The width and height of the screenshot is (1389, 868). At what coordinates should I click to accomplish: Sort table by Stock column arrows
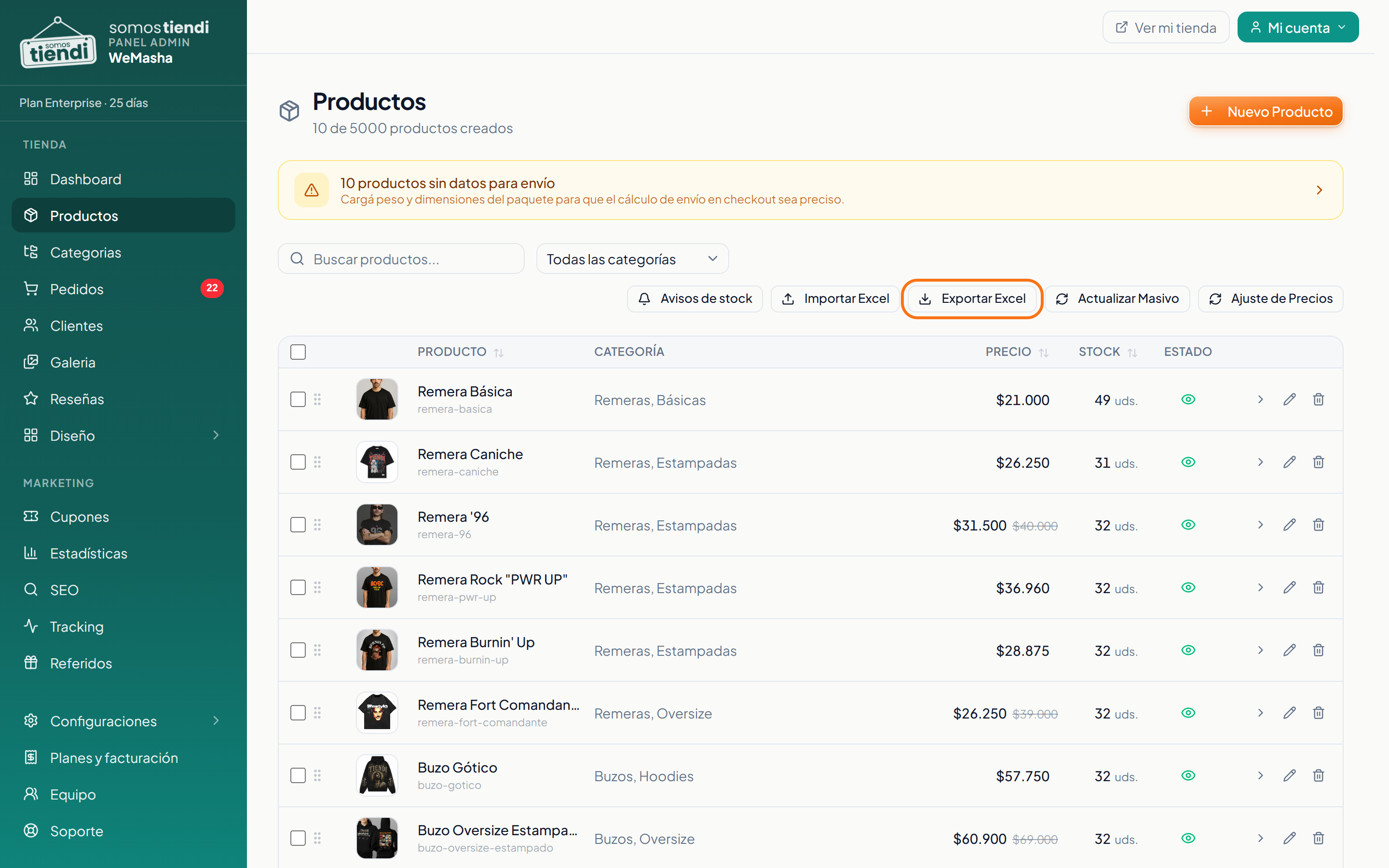click(1132, 353)
